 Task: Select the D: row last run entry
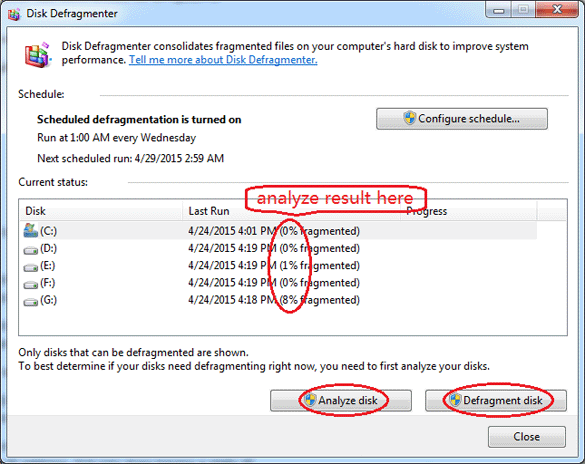pyautogui.click(x=274, y=248)
